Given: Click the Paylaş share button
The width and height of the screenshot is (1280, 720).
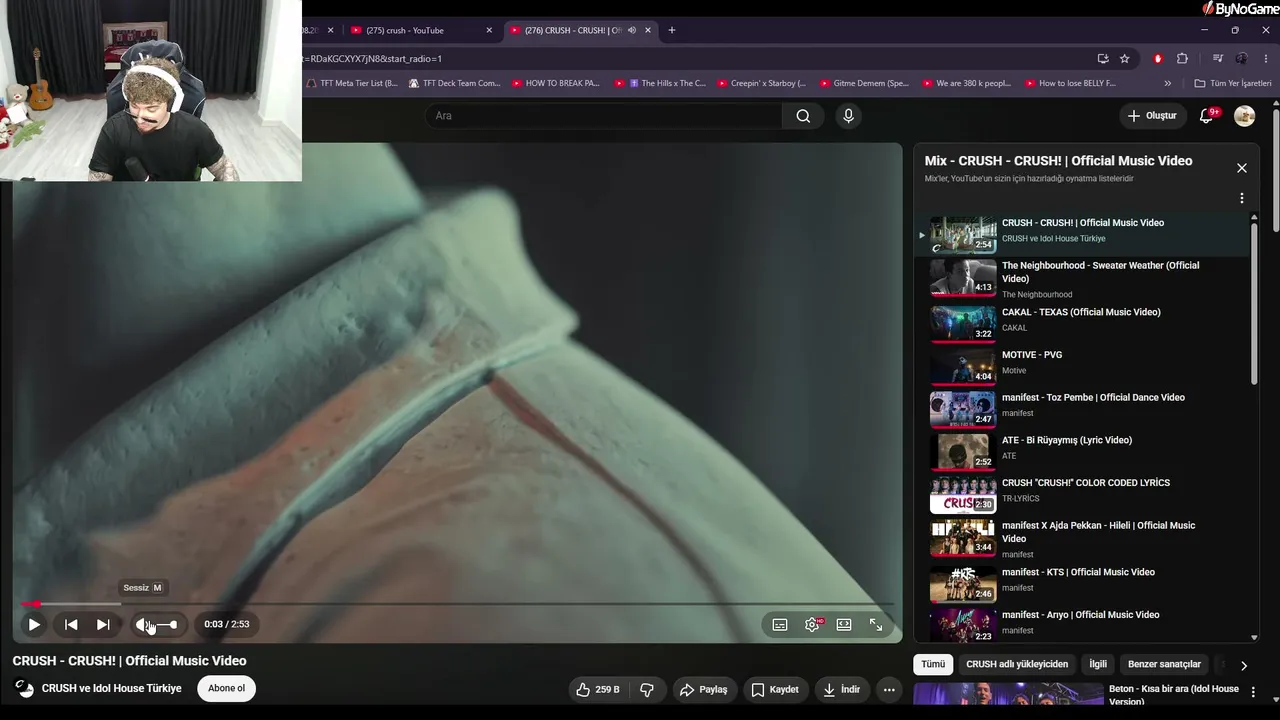Looking at the screenshot, I should [x=704, y=689].
